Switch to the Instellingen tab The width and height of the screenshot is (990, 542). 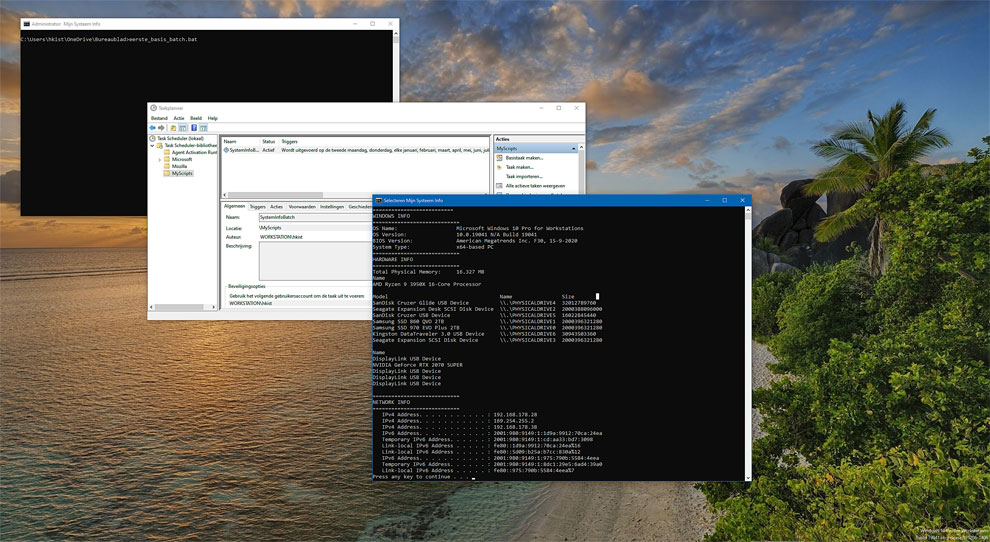(x=331, y=207)
